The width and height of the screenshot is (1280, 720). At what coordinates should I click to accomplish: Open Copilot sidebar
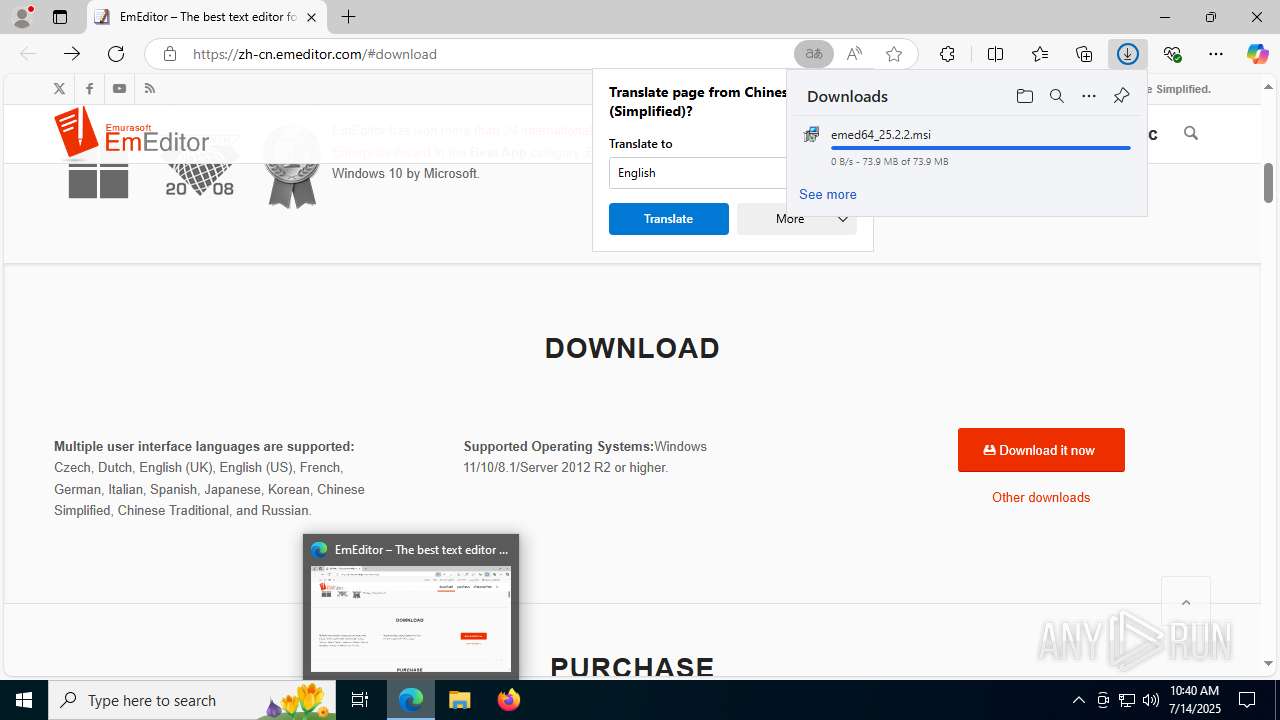pyautogui.click(x=1257, y=54)
